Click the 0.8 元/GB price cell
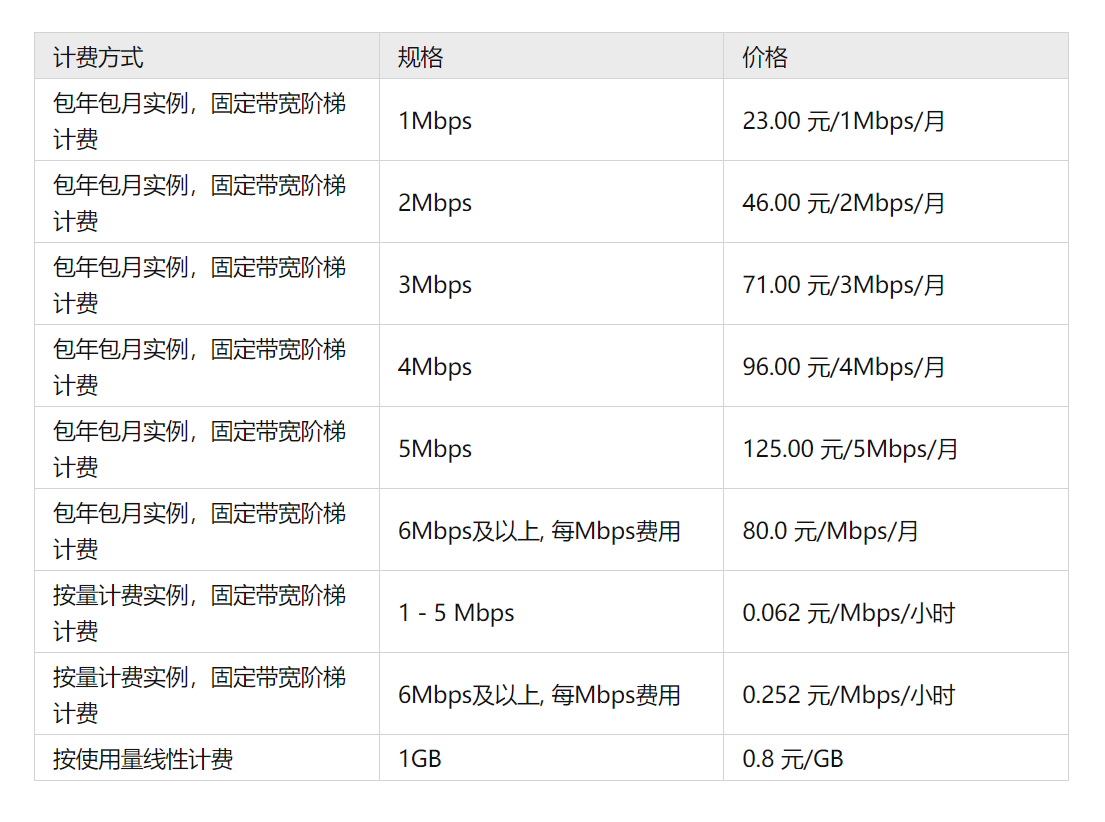This screenshot has height=822, width=1105. [x=793, y=760]
